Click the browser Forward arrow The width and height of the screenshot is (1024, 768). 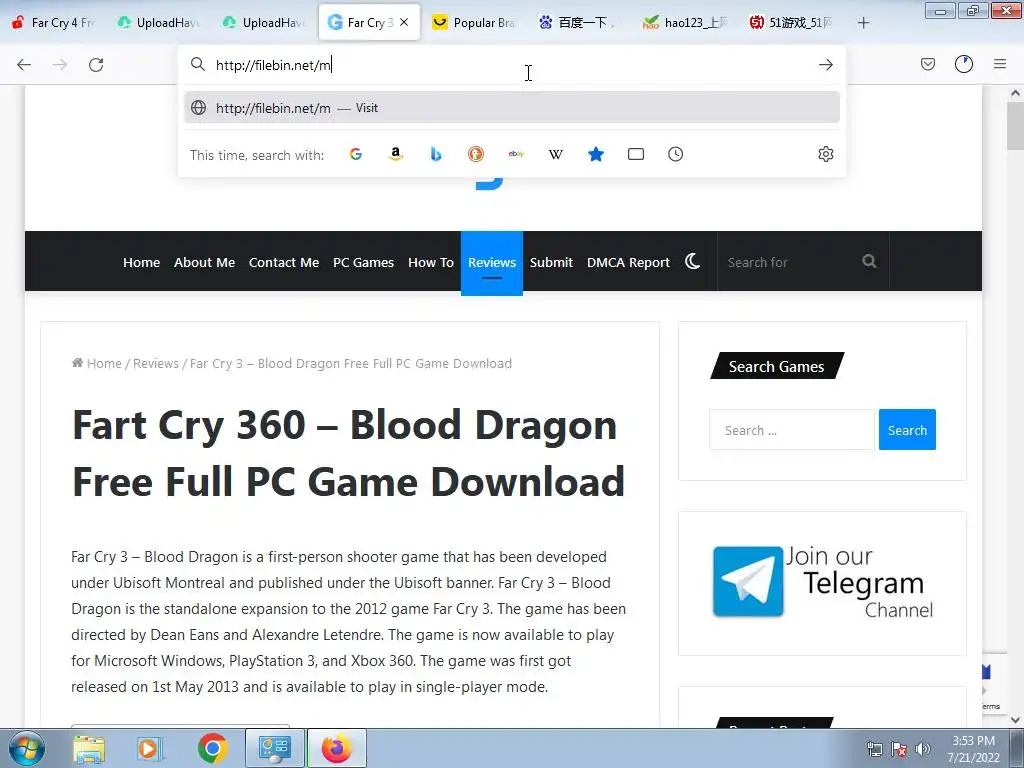point(60,65)
